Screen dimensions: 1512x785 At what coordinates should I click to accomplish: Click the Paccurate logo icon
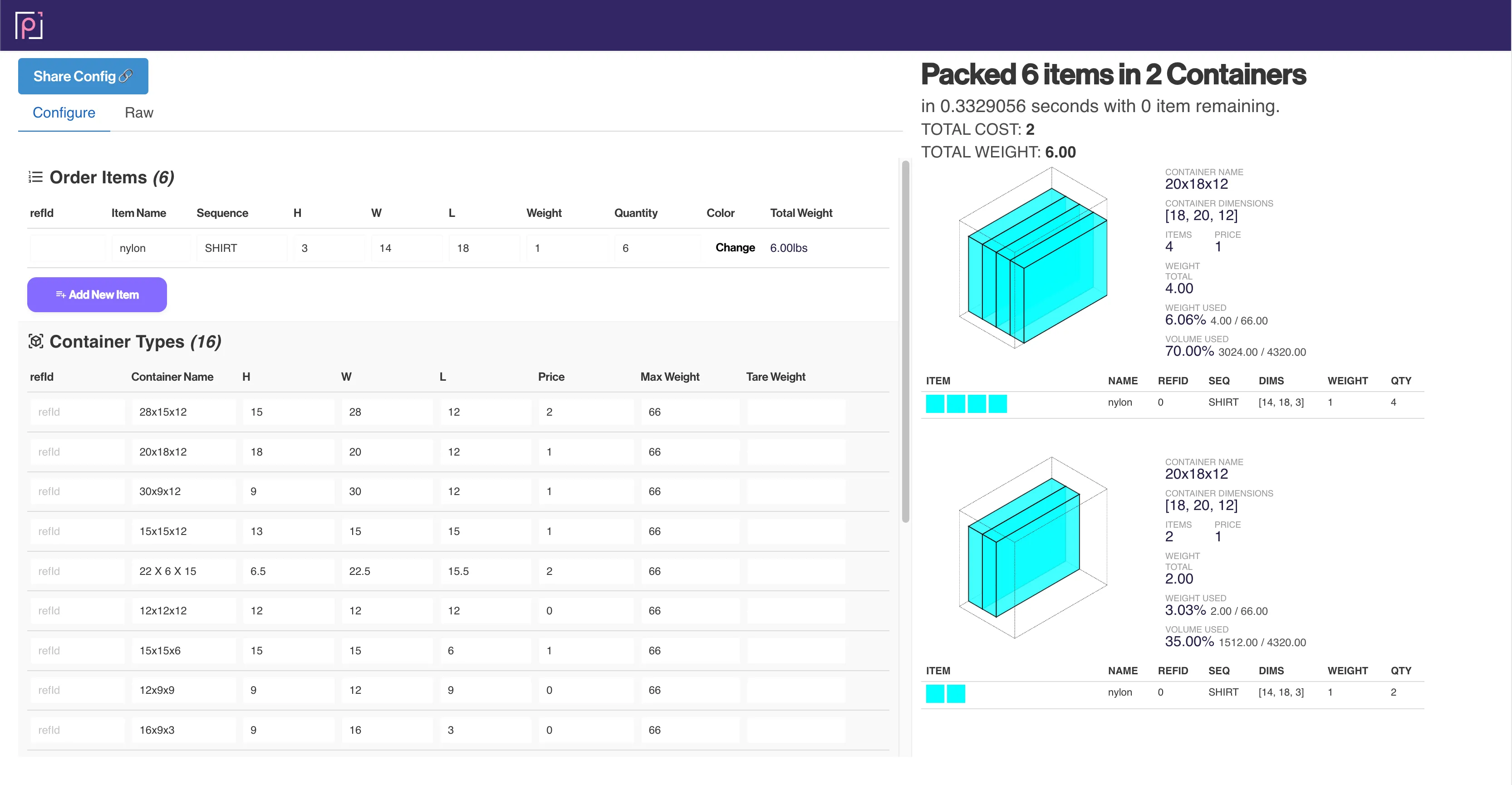pyautogui.click(x=29, y=25)
